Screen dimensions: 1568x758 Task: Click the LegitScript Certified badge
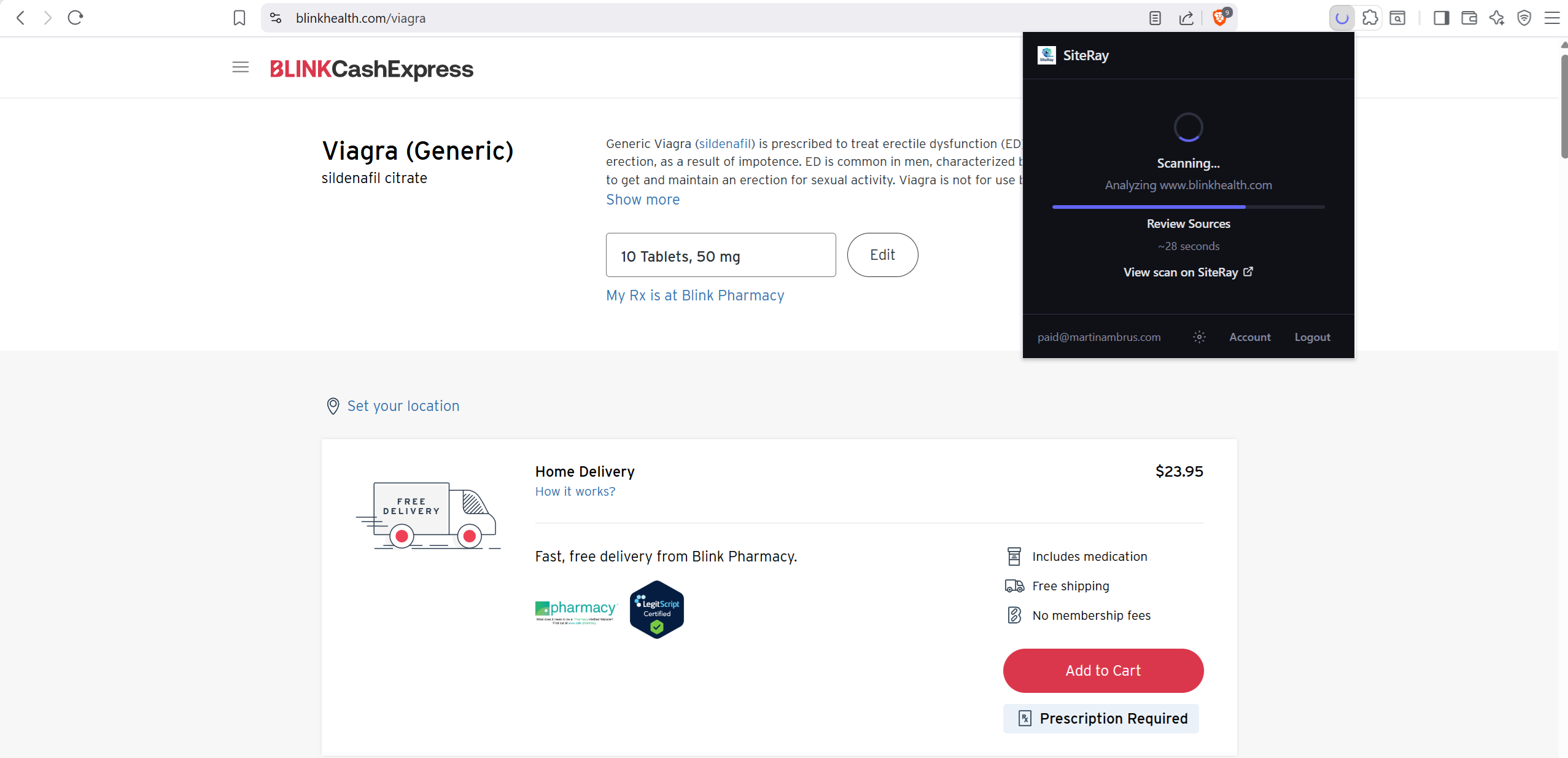coord(656,609)
